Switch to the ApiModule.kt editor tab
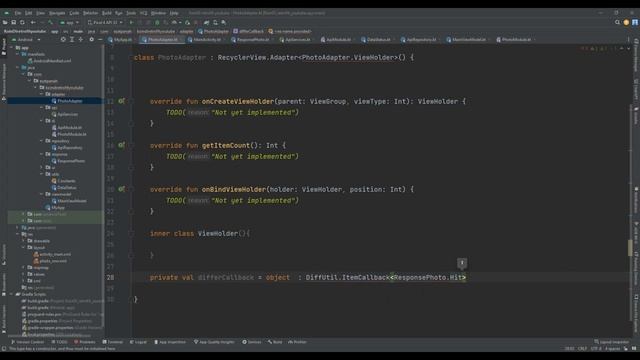 338,40
